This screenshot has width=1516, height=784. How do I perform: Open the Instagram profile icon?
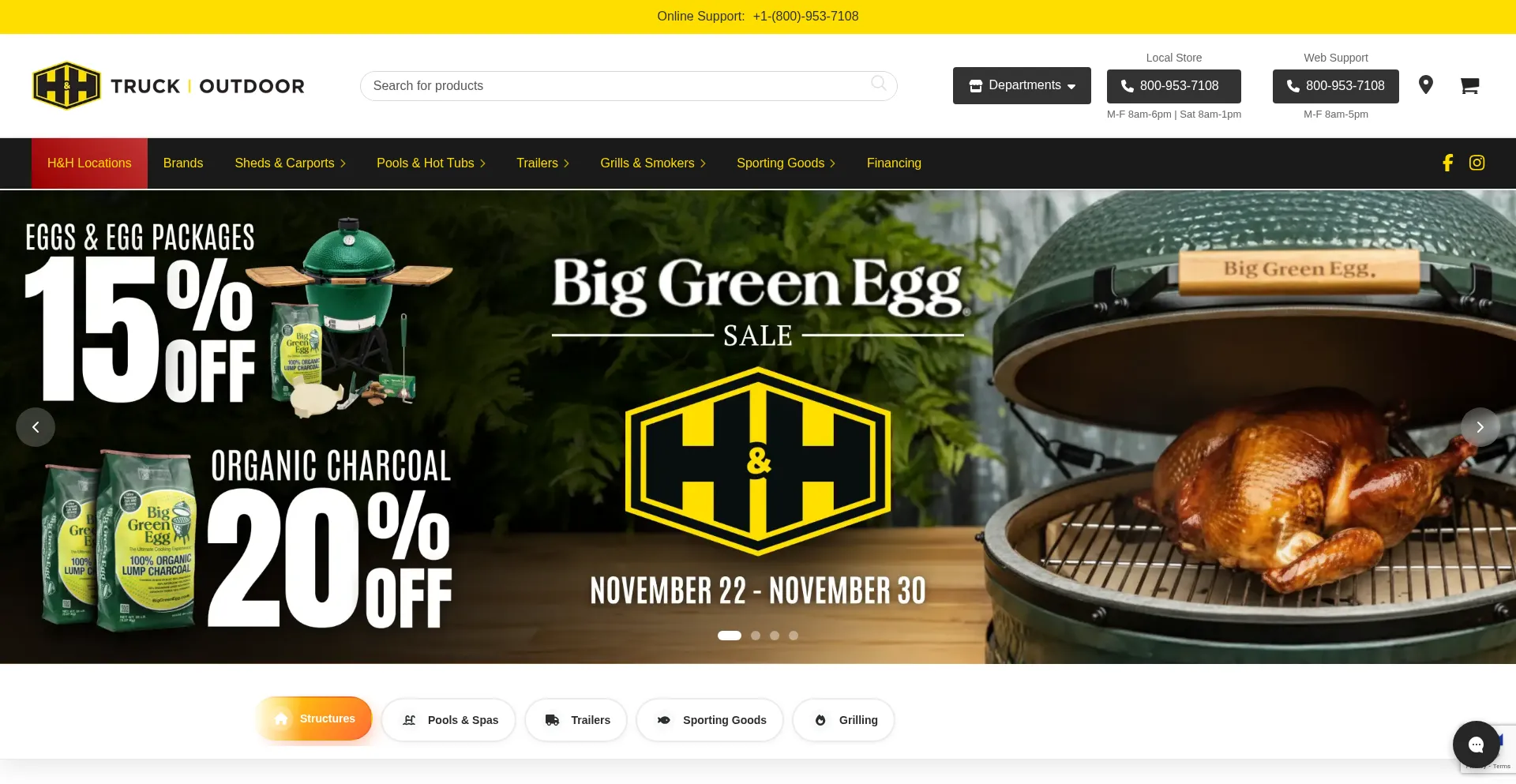(1477, 163)
